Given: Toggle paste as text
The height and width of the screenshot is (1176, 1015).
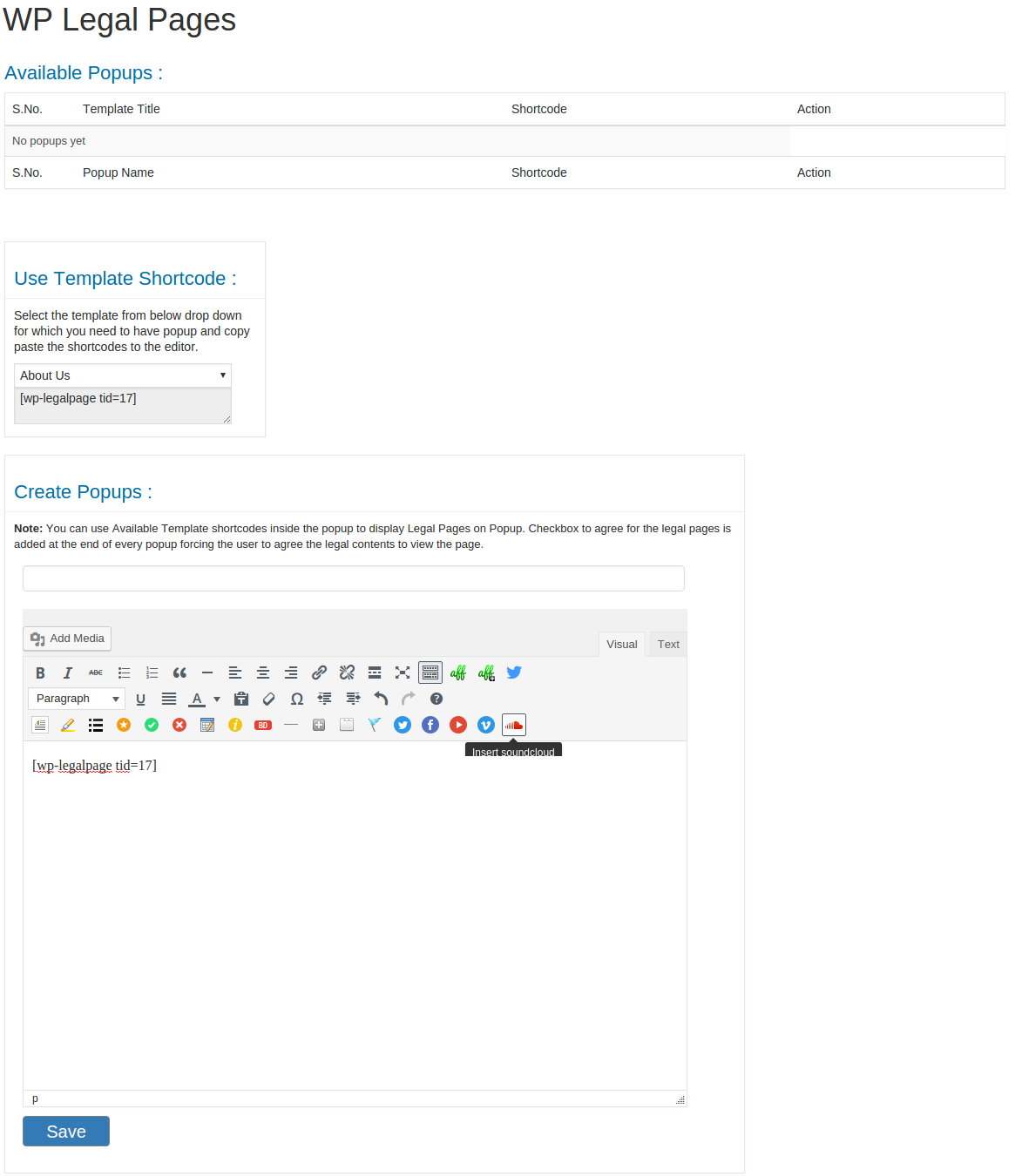Looking at the screenshot, I should (242, 699).
